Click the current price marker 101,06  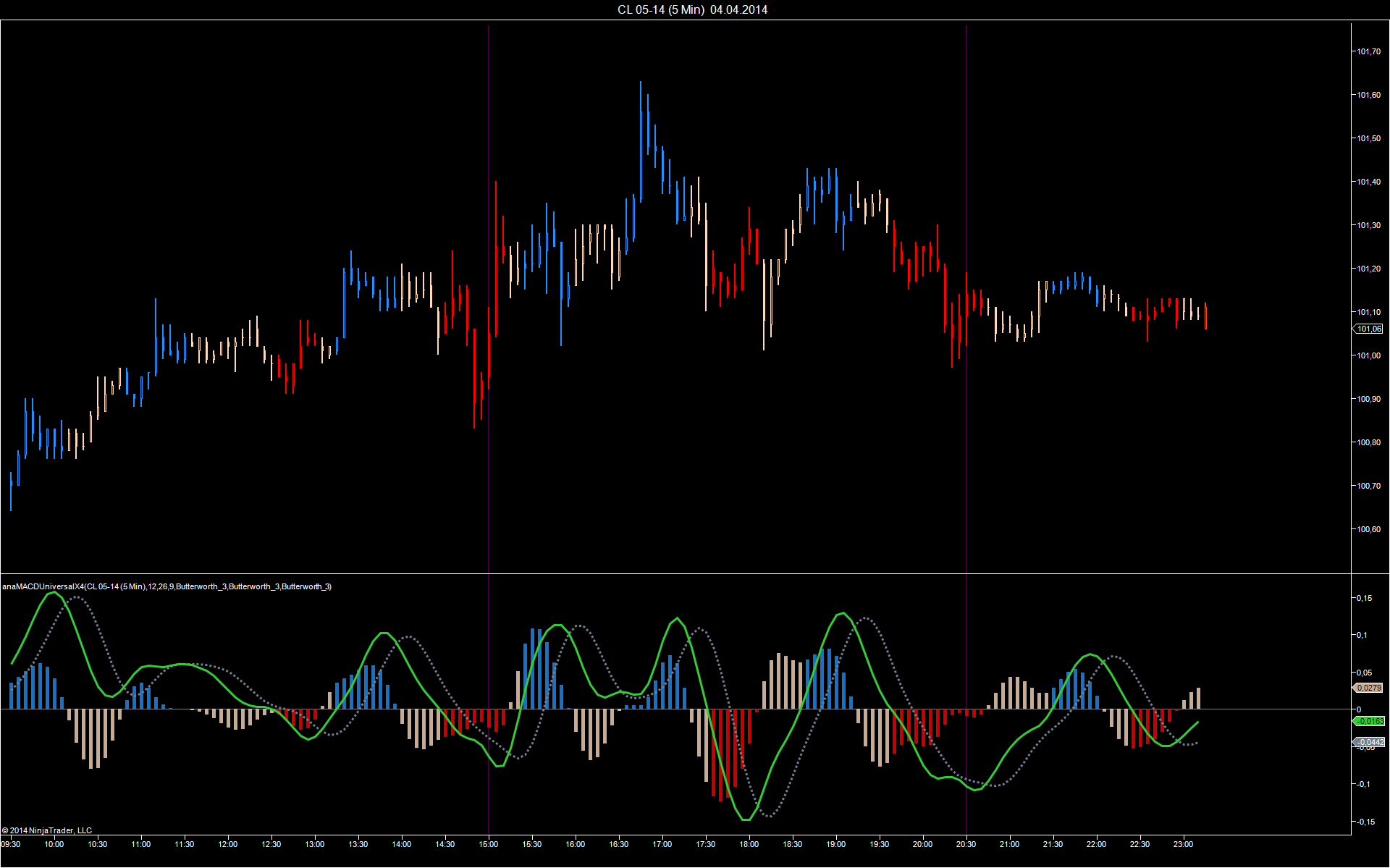pyautogui.click(x=1369, y=329)
